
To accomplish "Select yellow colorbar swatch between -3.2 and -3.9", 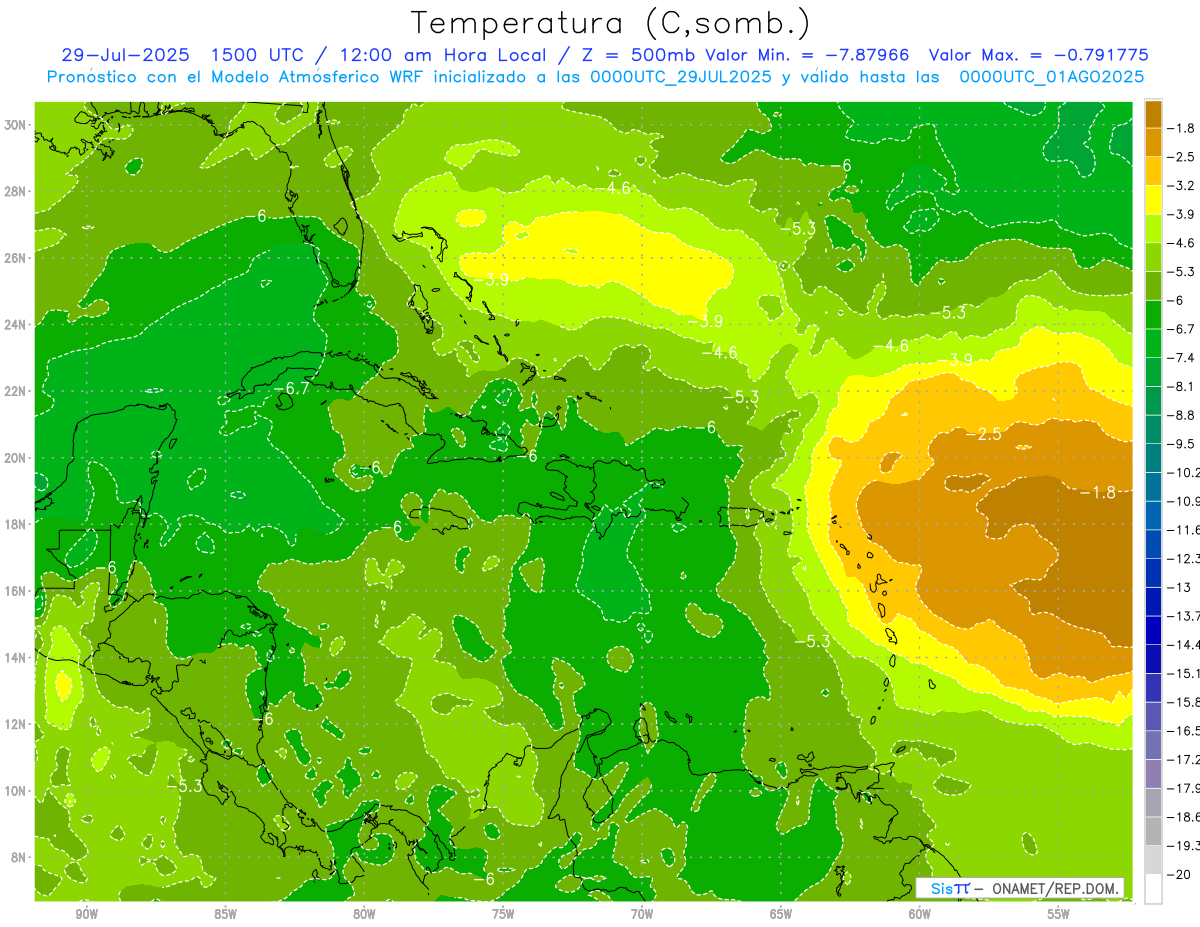I will pyautogui.click(x=1153, y=200).
